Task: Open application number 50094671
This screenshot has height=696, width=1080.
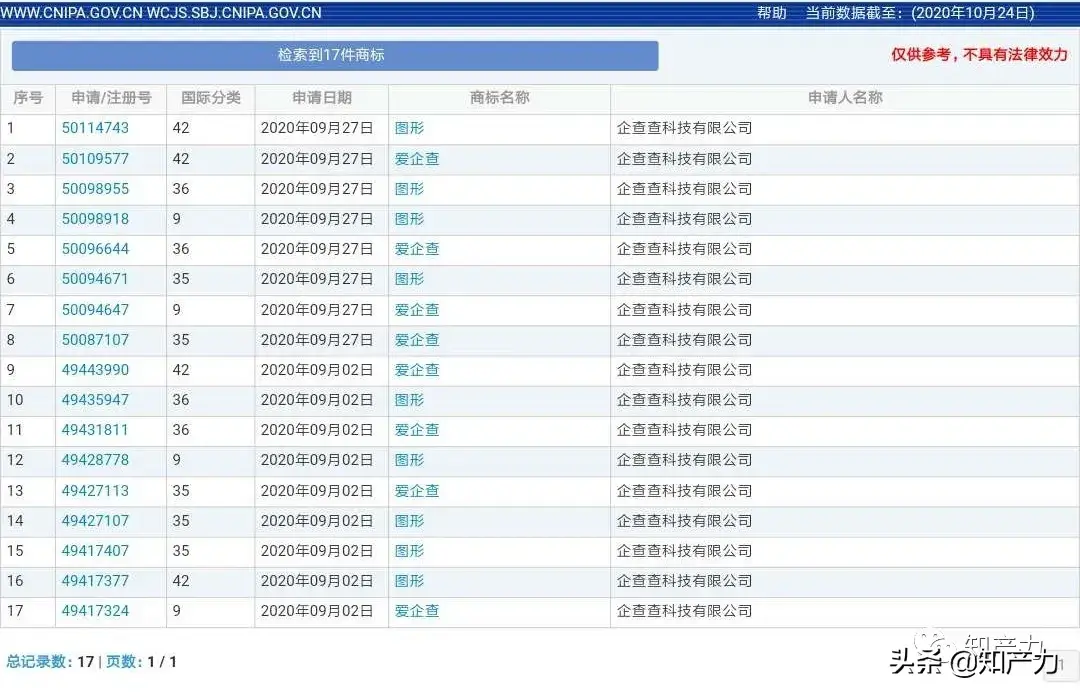Action: point(95,279)
